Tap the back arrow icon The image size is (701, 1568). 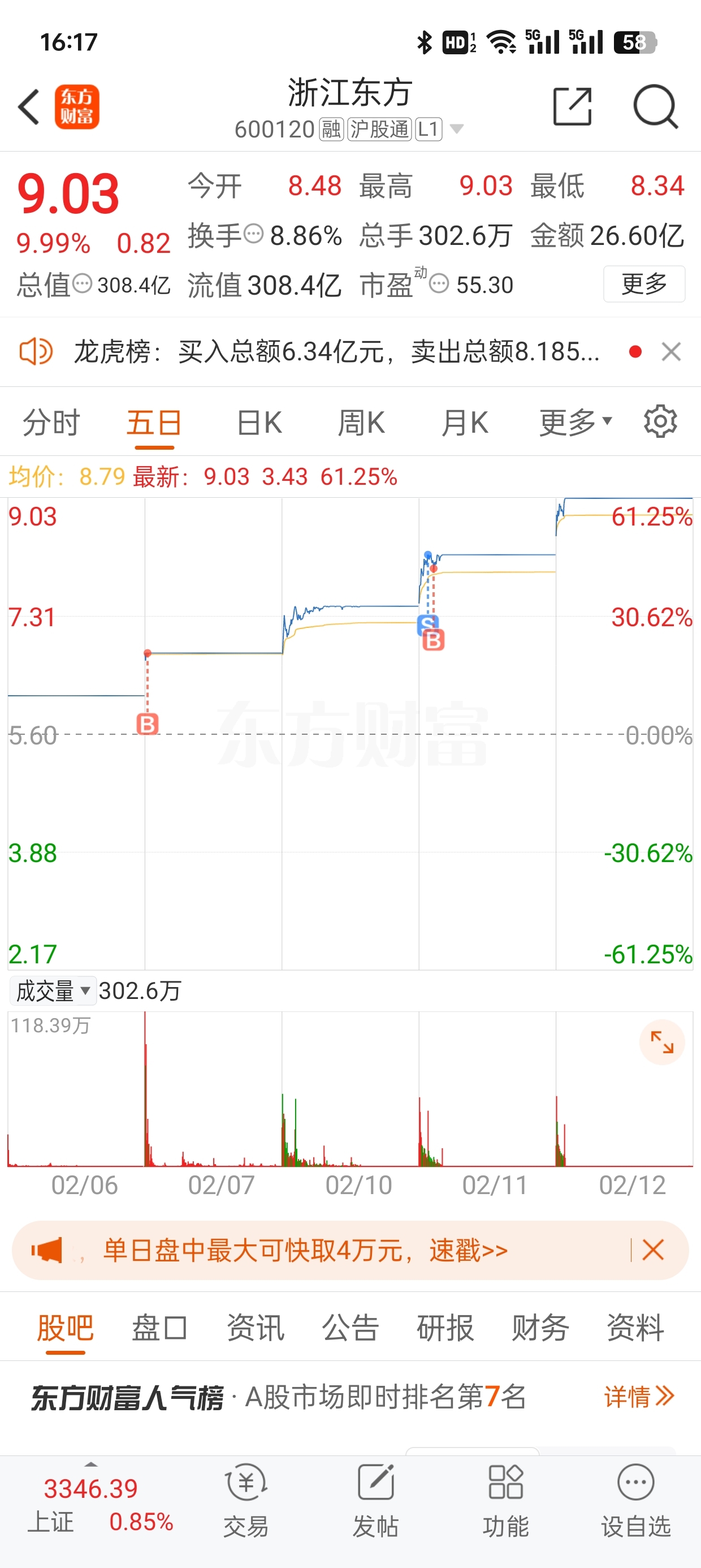(x=29, y=107)
